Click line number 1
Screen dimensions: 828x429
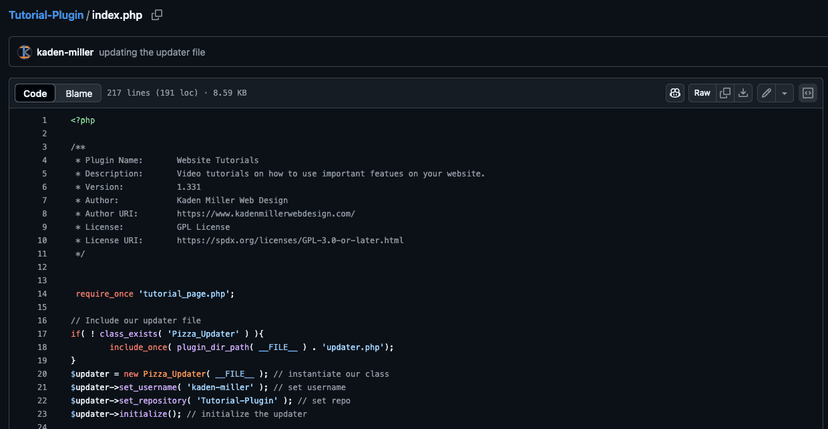point(44,120)
